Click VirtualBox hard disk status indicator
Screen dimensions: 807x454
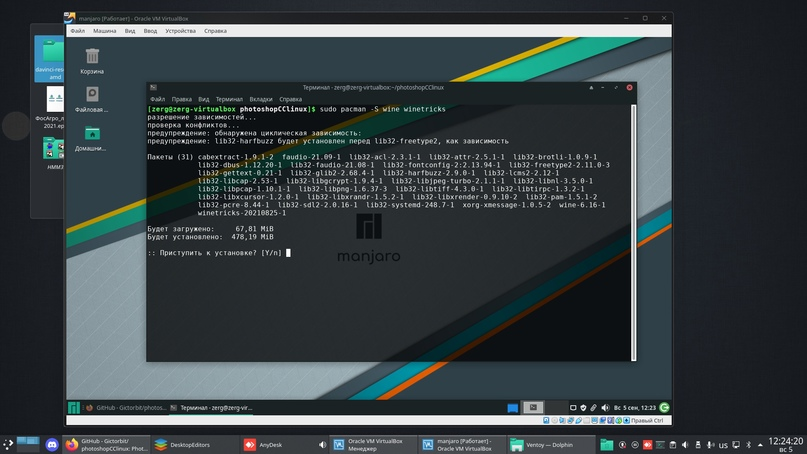tap(546, 421)
